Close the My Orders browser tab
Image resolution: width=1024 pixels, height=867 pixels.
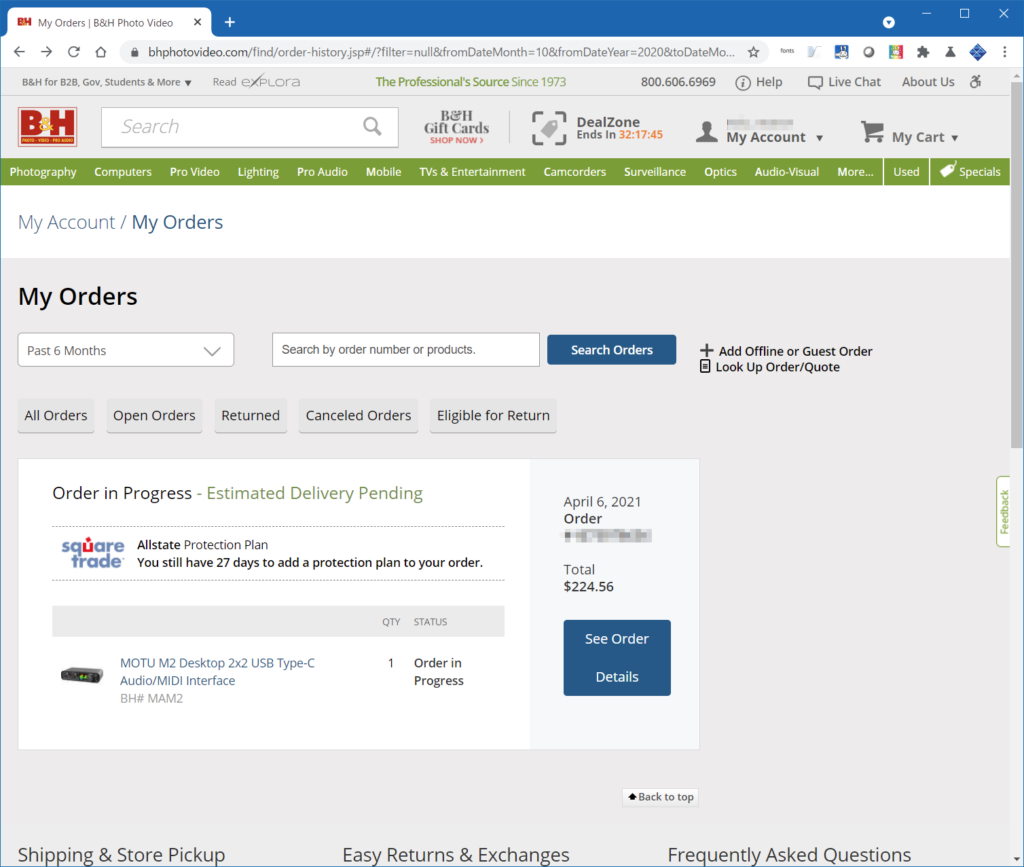(197, 22)
